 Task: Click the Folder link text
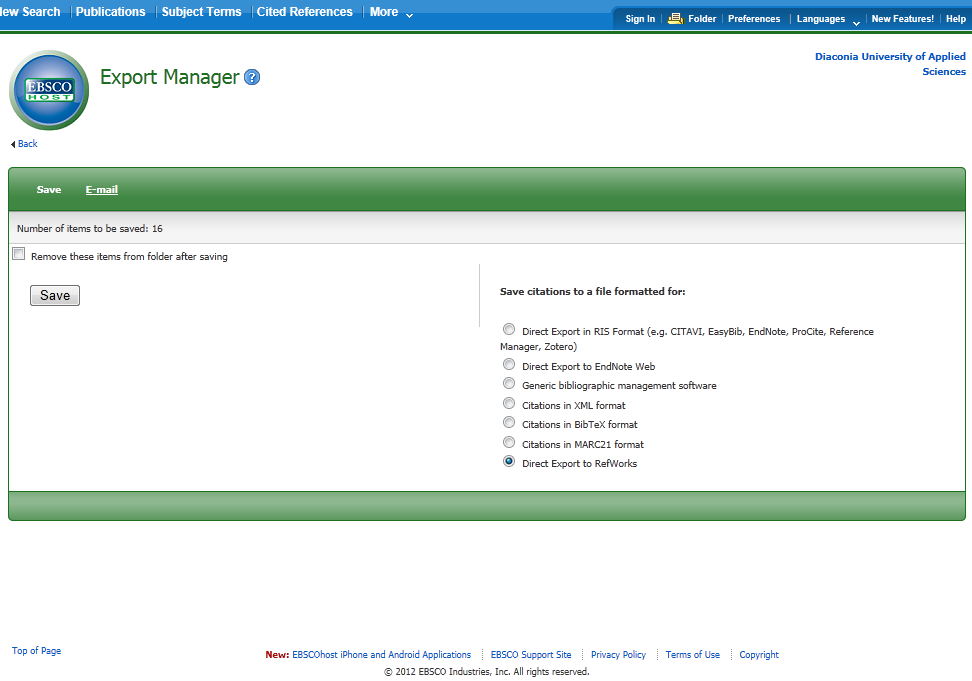(x=702, y=19)
